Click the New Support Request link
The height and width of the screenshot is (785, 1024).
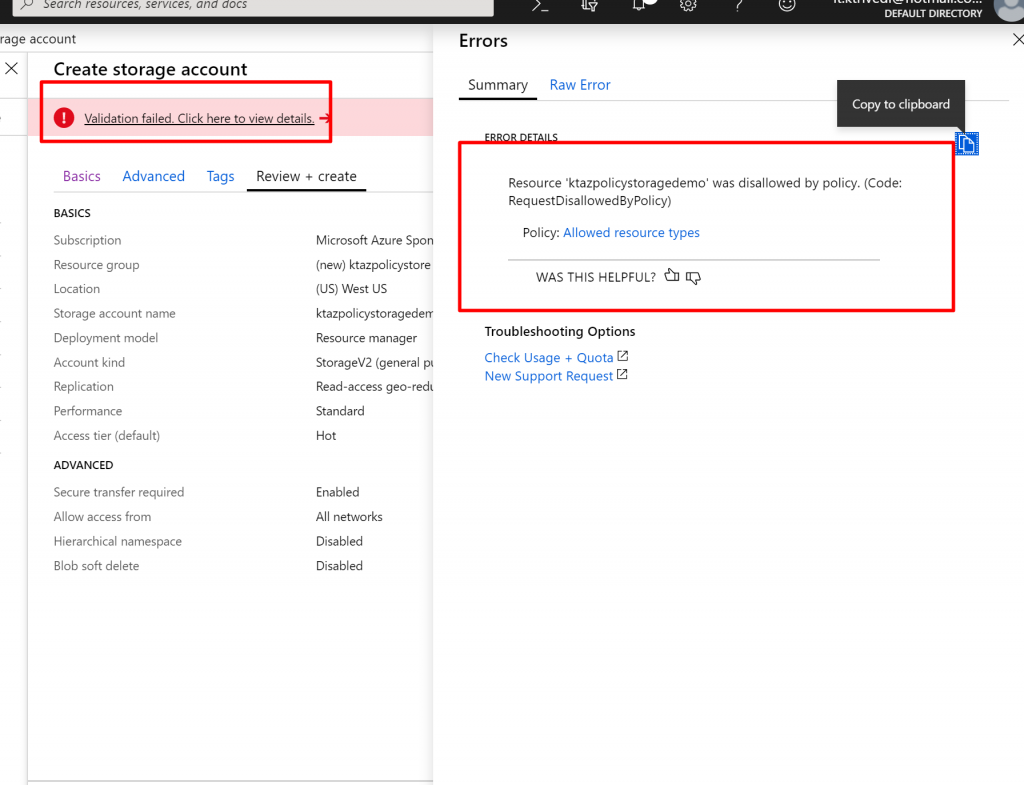coord(549,376)
